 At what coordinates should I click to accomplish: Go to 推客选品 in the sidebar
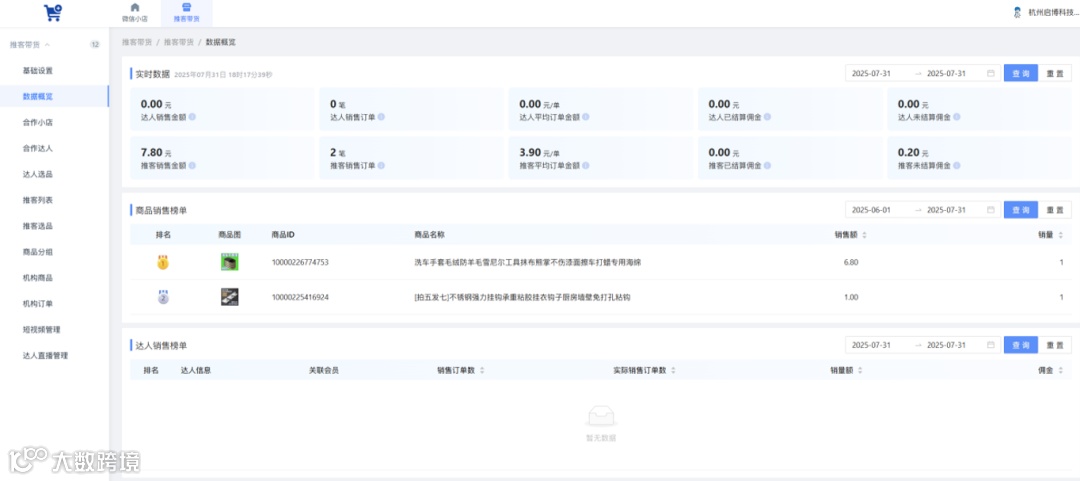(38, 226)
